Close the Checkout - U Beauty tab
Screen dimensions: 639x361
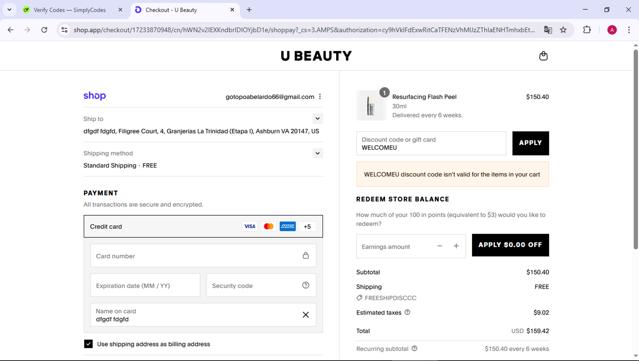(x=232, y=10)
